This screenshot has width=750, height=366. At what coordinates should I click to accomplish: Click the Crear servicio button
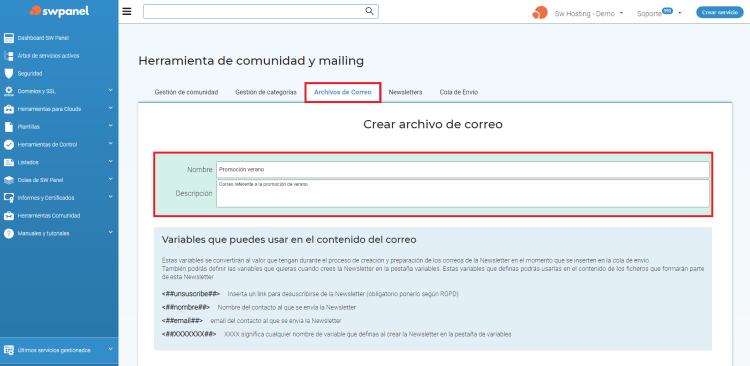(719, 13)
